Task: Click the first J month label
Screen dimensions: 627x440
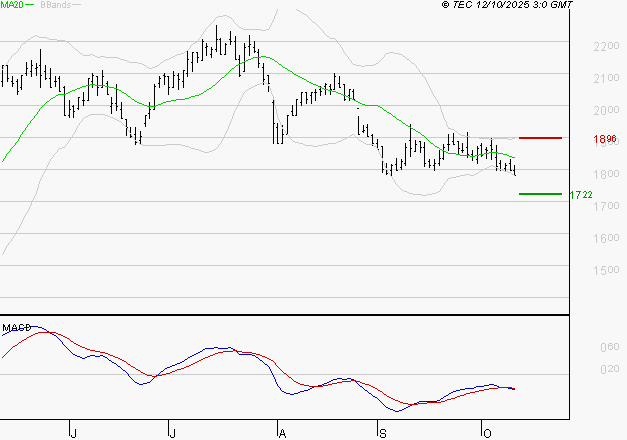Action: 73,434
